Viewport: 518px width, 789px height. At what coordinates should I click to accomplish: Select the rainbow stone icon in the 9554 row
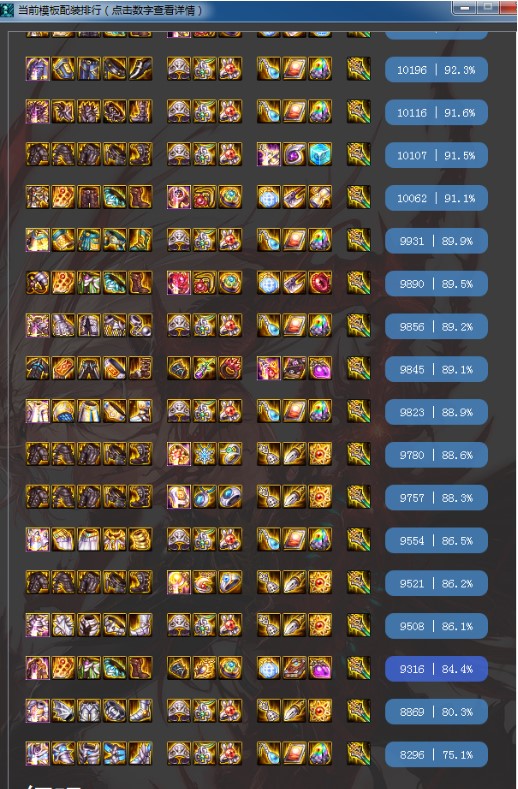[x=320, y=539]
